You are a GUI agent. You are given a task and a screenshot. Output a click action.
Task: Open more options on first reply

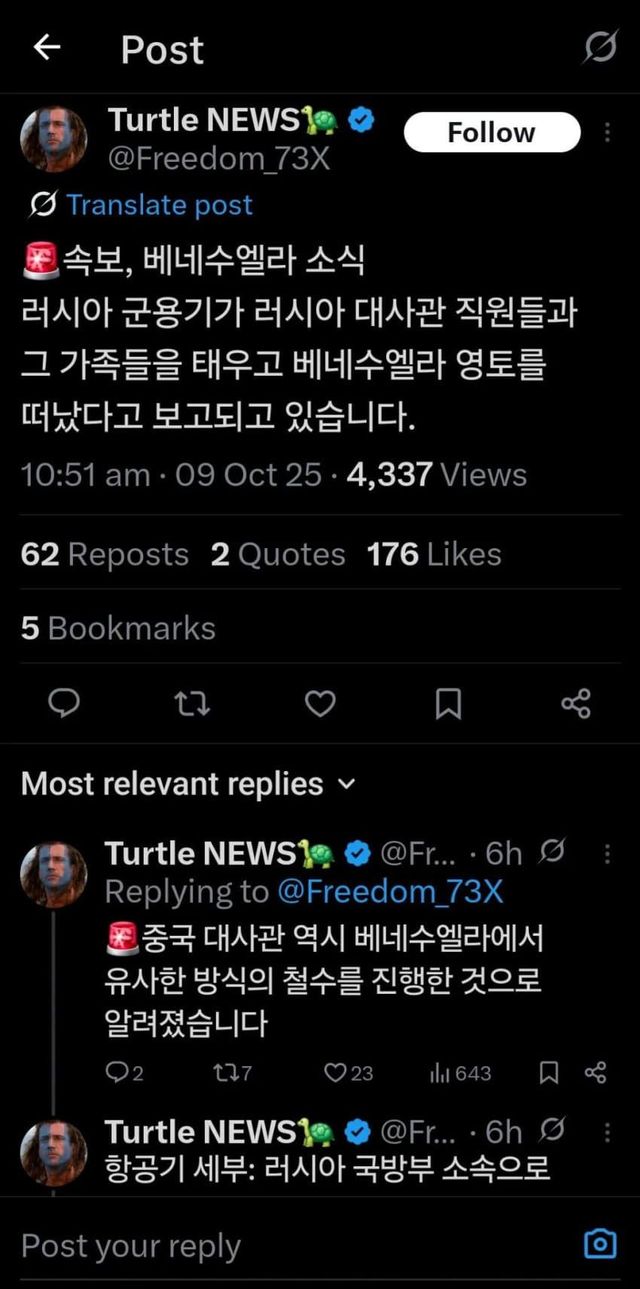pos(608,854)
